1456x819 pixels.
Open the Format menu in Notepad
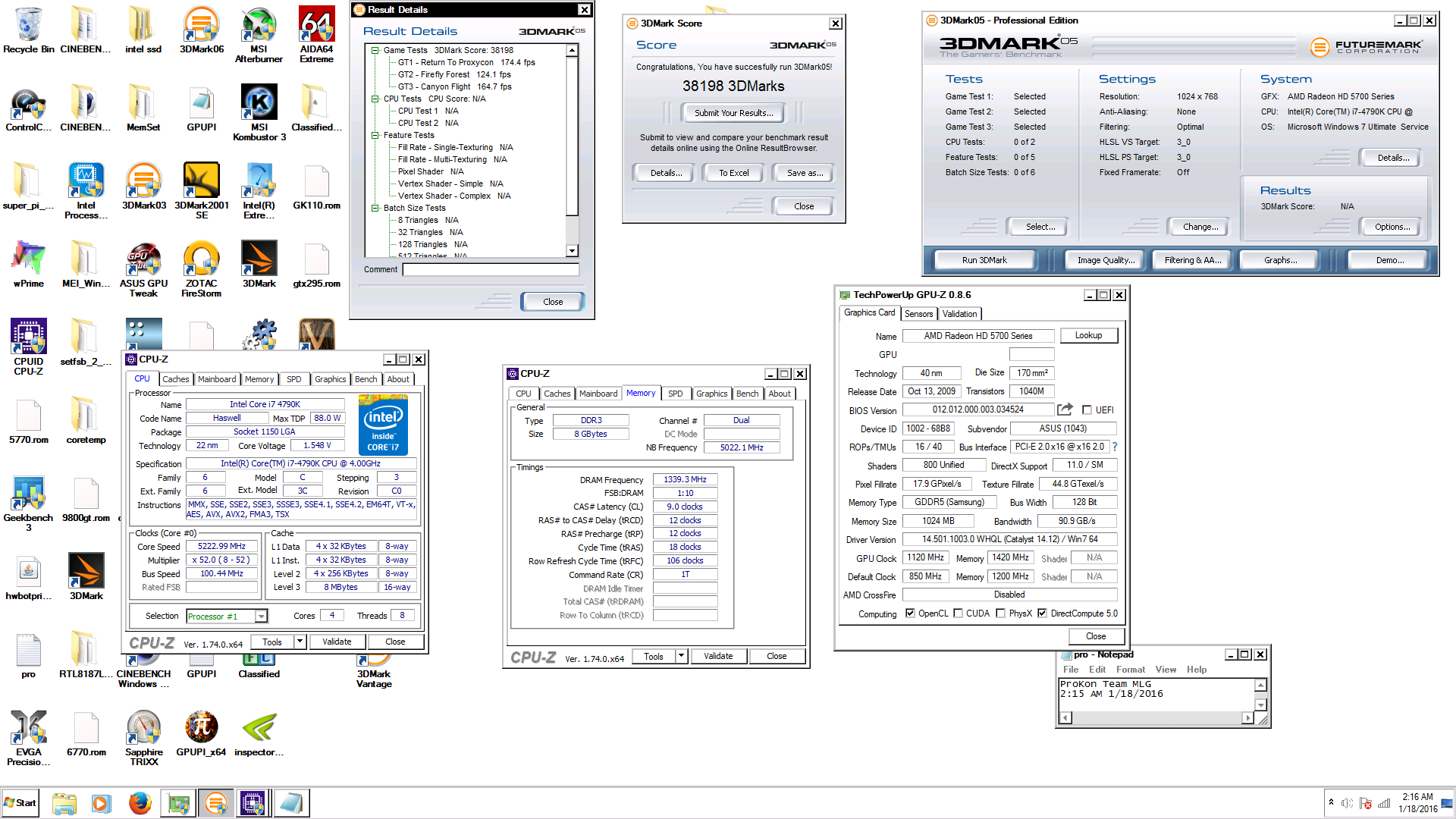click(1130, 670)
